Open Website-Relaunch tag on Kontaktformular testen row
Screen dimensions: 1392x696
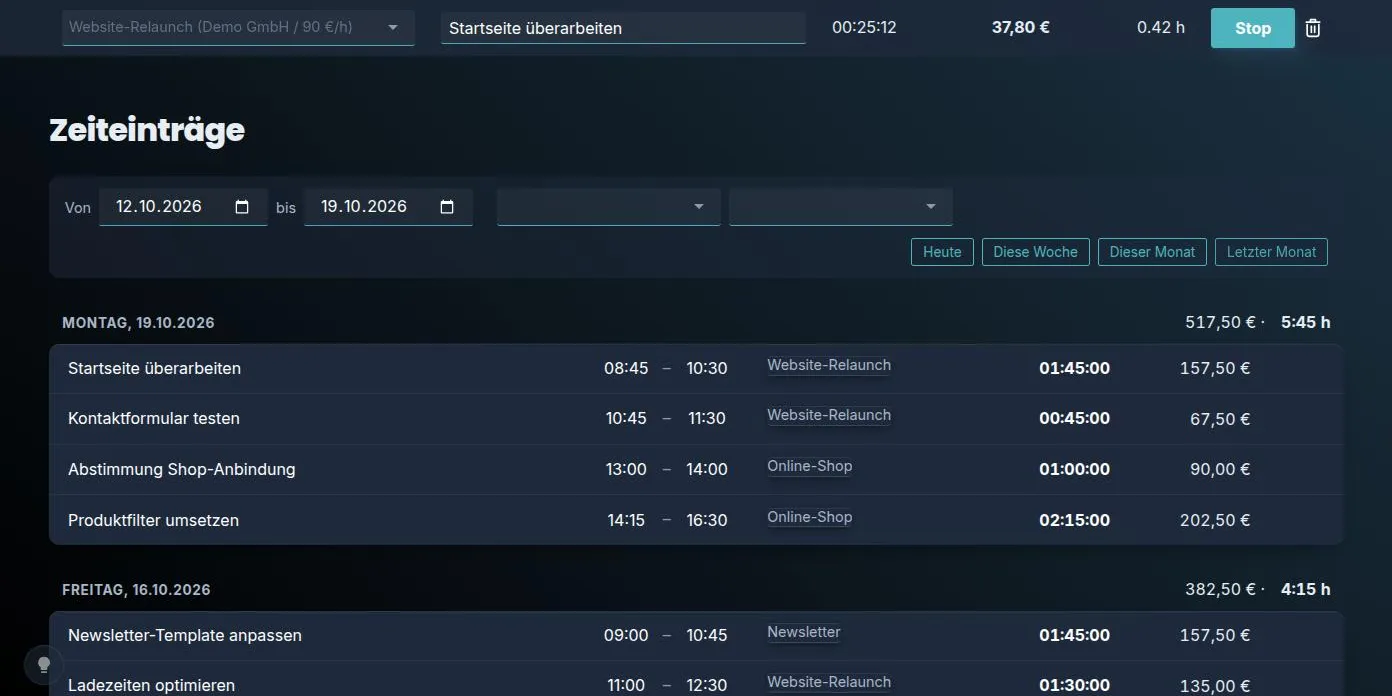[x=829, y=416]
